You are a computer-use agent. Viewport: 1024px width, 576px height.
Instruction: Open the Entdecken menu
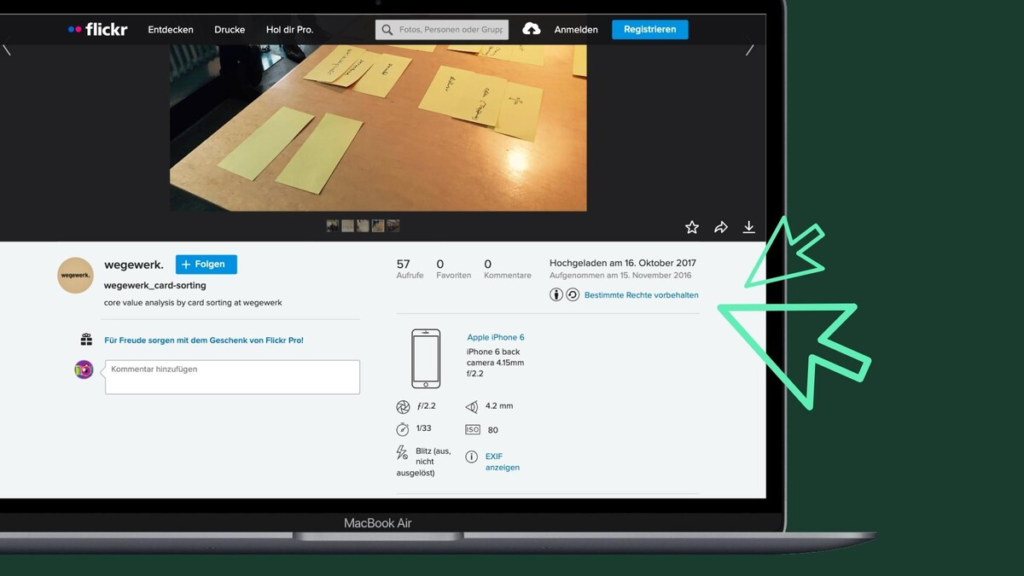tap(170, 29)
